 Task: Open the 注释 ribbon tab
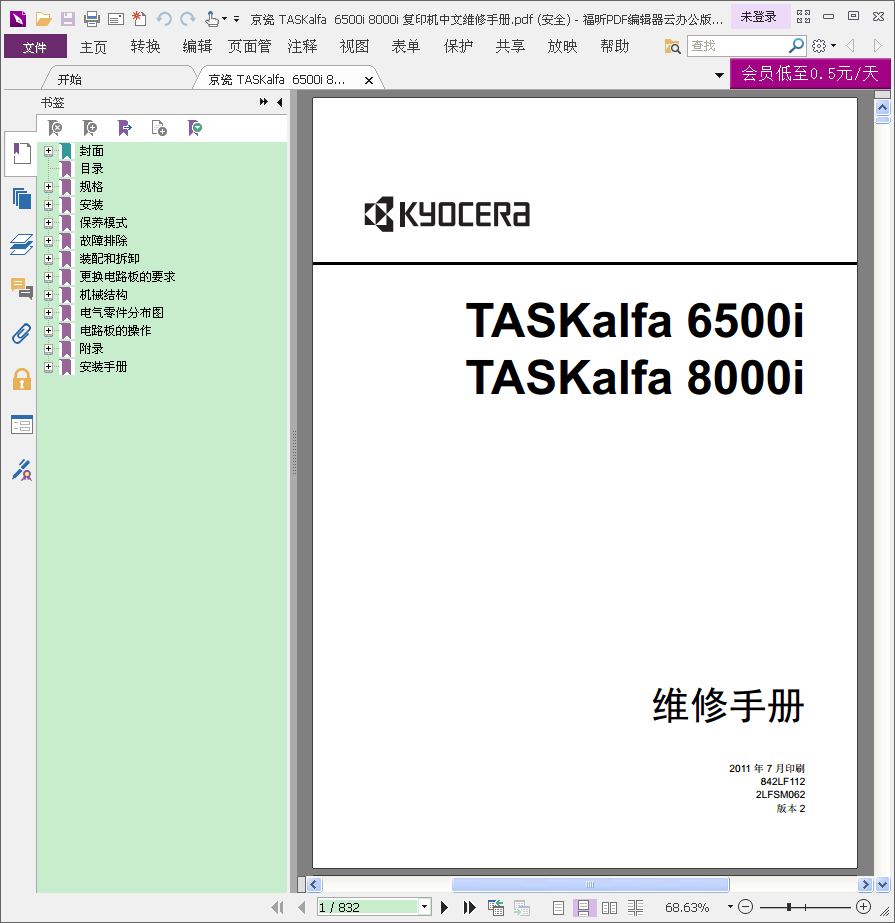(x=302, y=47)
